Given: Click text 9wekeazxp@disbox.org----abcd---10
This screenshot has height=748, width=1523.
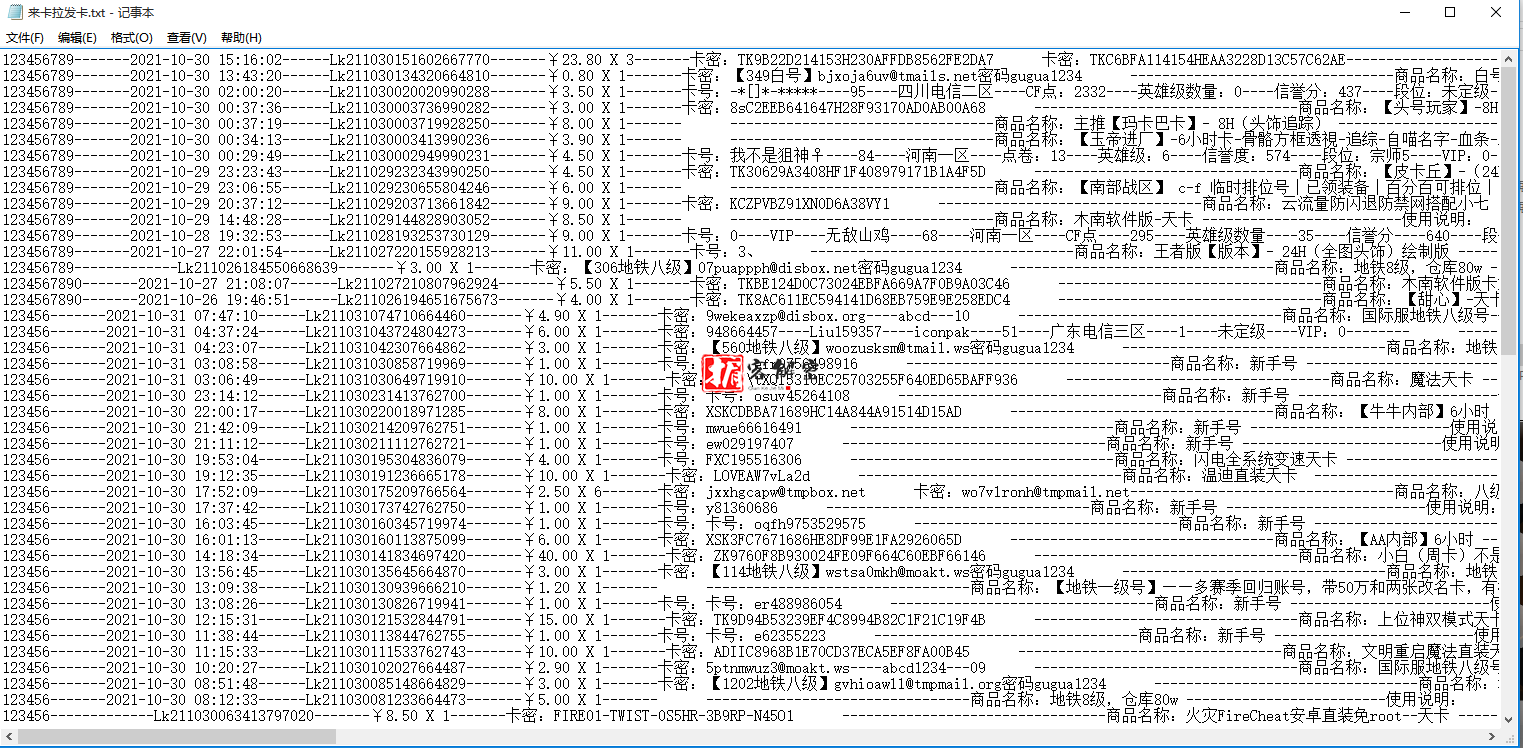Looking at the screenshot, I should pyautogui.click(x=837, y=316).
